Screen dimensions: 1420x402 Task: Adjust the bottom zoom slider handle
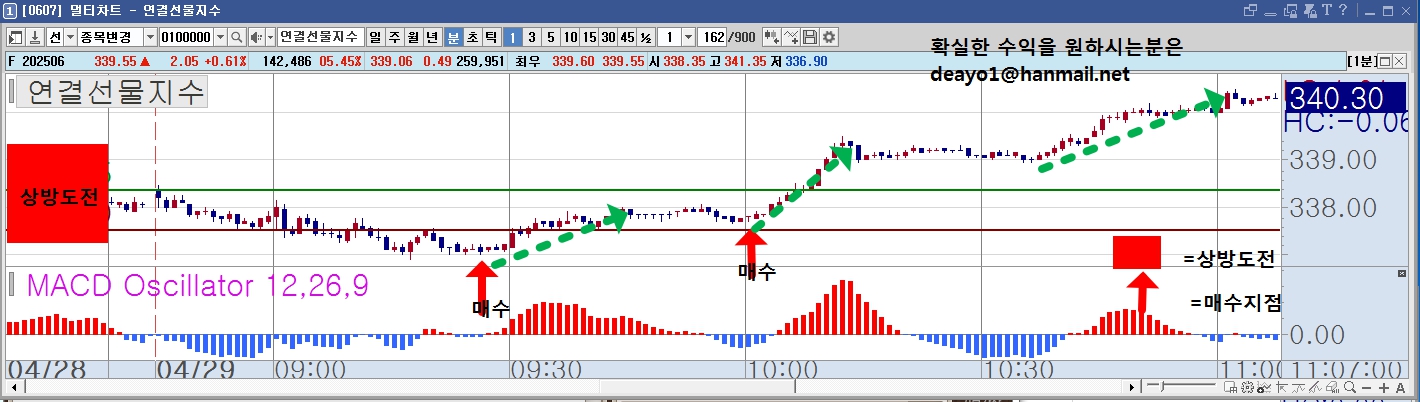pos(1162,387)
